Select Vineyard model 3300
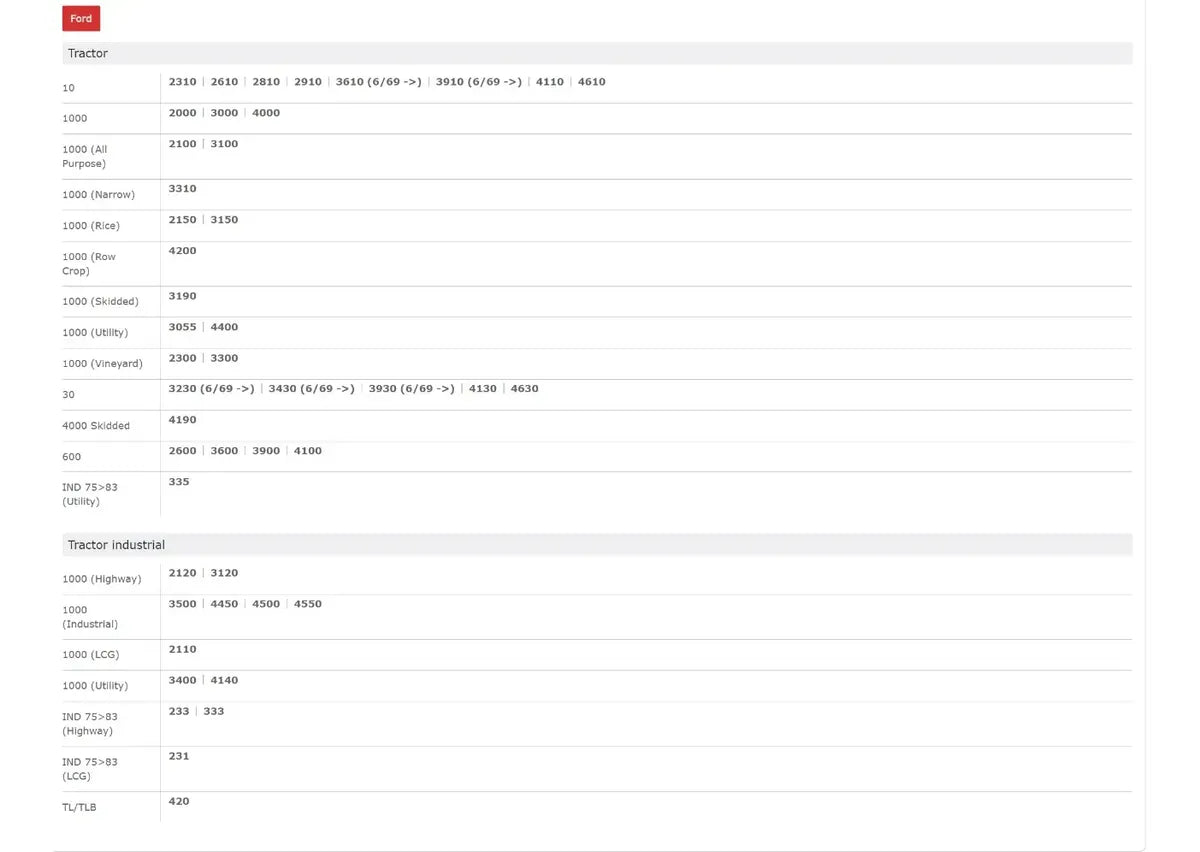The image size is (1200, 852). coord(225,358)
